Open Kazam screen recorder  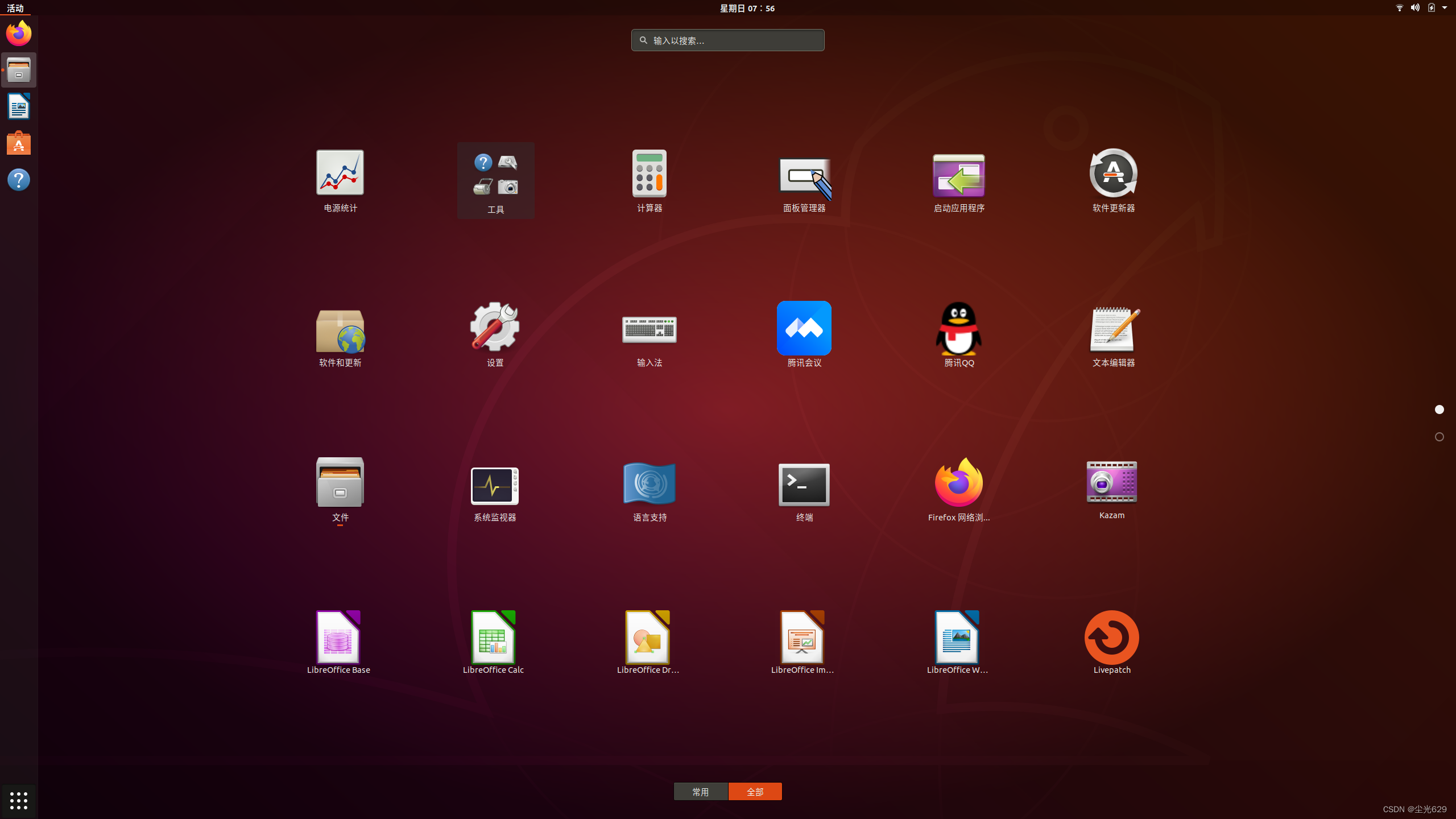(1112, 489)
